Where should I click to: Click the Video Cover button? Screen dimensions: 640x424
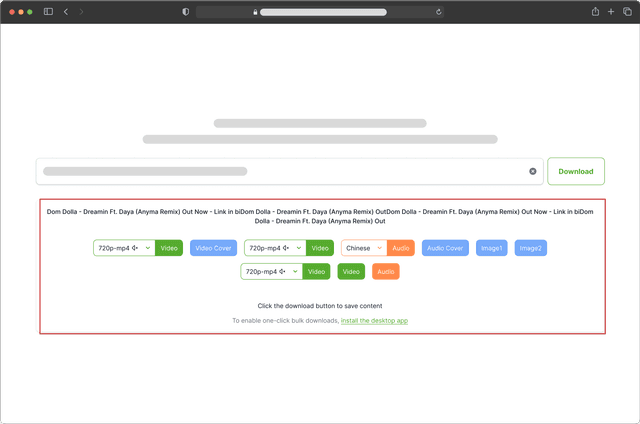(213, 248)
